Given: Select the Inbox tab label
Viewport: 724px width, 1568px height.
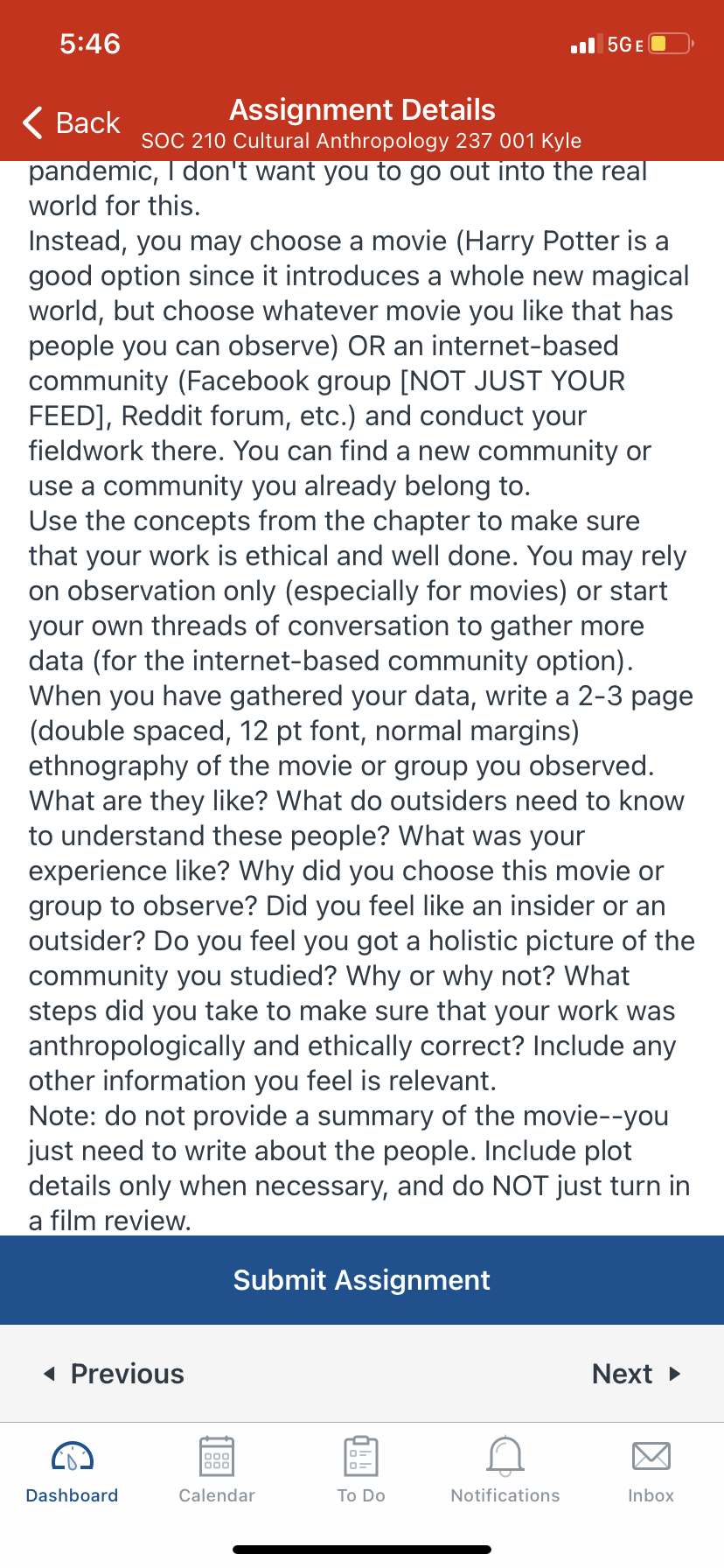Looking at the screenshot, I should (x=651, y=1495).
